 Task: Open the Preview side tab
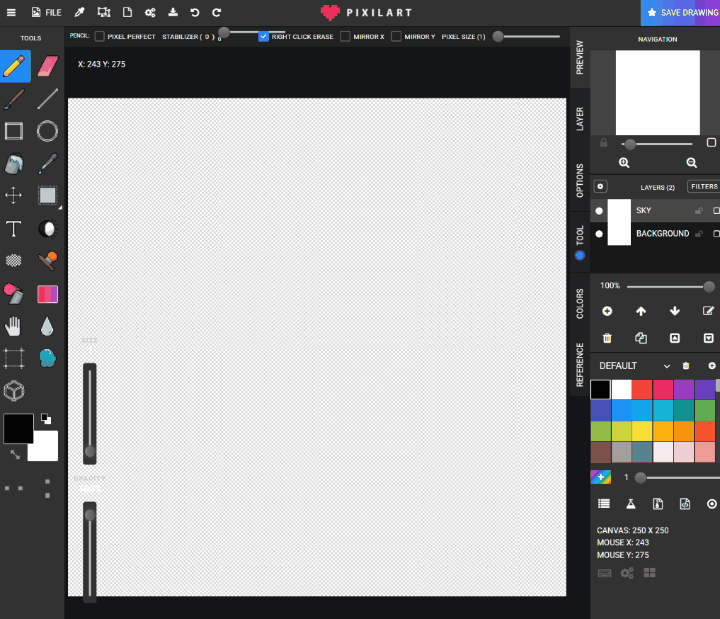click(580, 57)
